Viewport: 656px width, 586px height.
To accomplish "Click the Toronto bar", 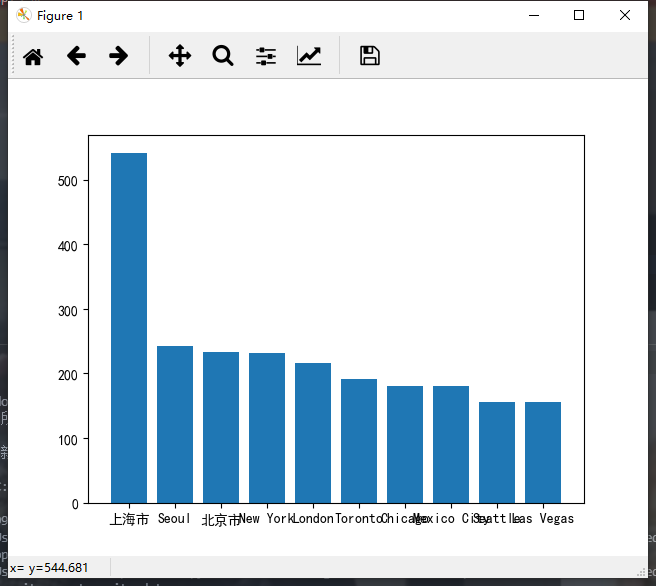I will pyautogui.click(x=359, y=441).
